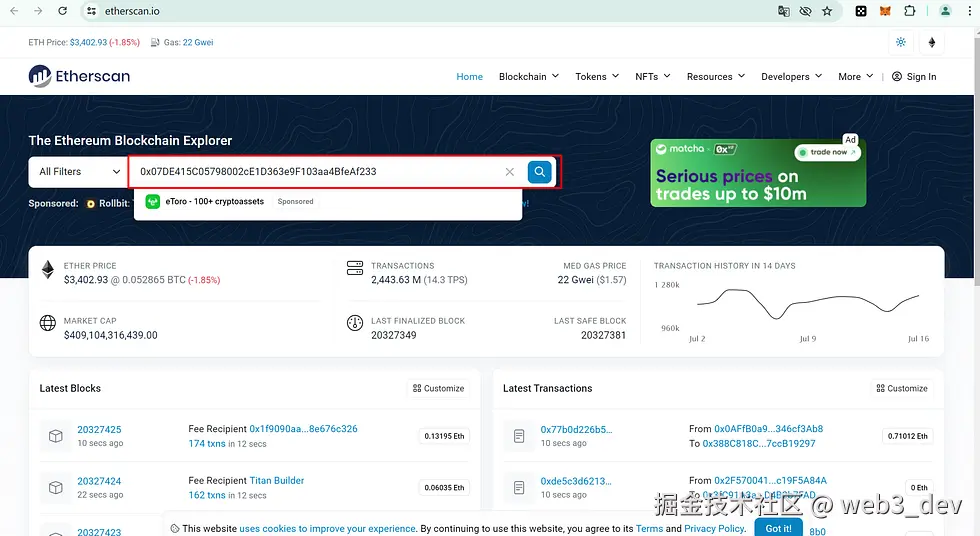This screenshot has height=536, width=980.
Task: Bookmark this page with the star icon
Action: point(827,11)
